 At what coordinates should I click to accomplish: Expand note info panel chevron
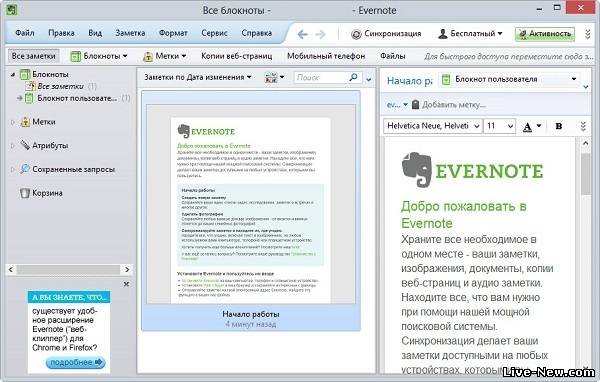tap(586, 87)
